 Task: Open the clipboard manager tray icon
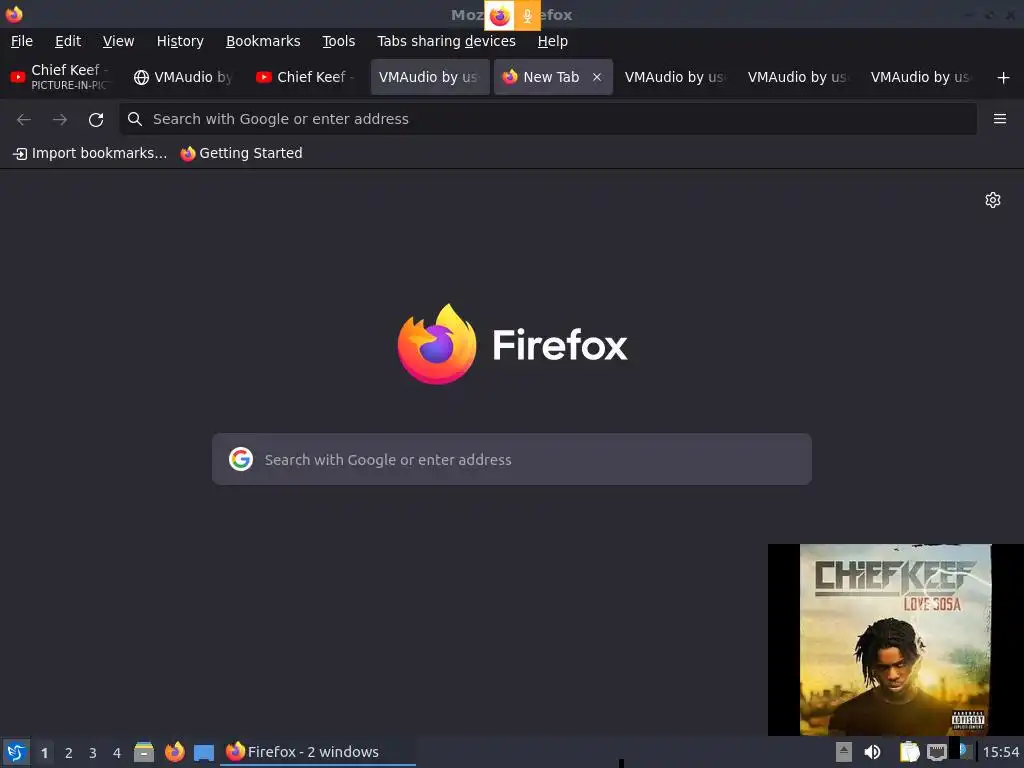(909, 752)
